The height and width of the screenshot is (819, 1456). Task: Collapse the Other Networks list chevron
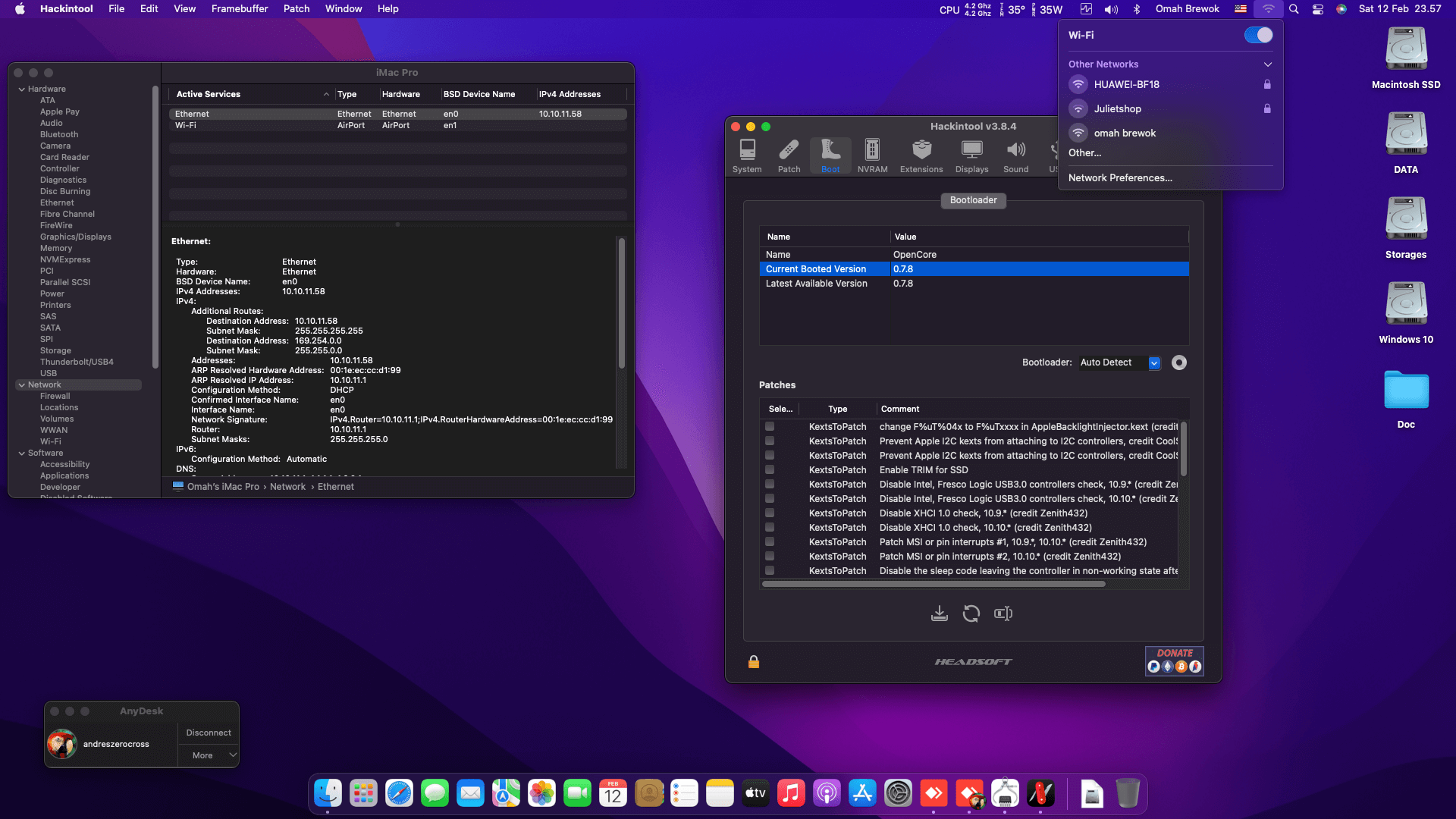[1267, 64]
